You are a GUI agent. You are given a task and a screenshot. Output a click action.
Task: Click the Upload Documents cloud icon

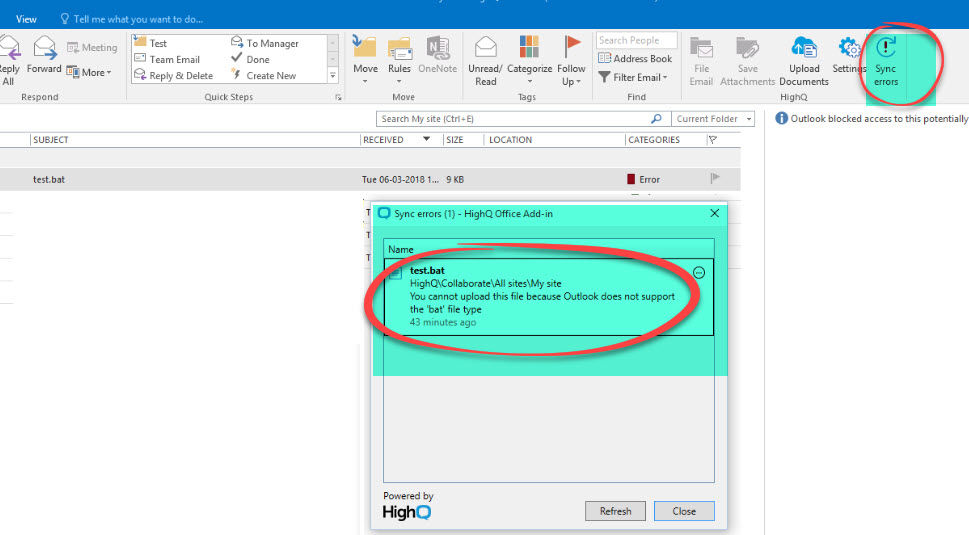[x=804, y=48]
